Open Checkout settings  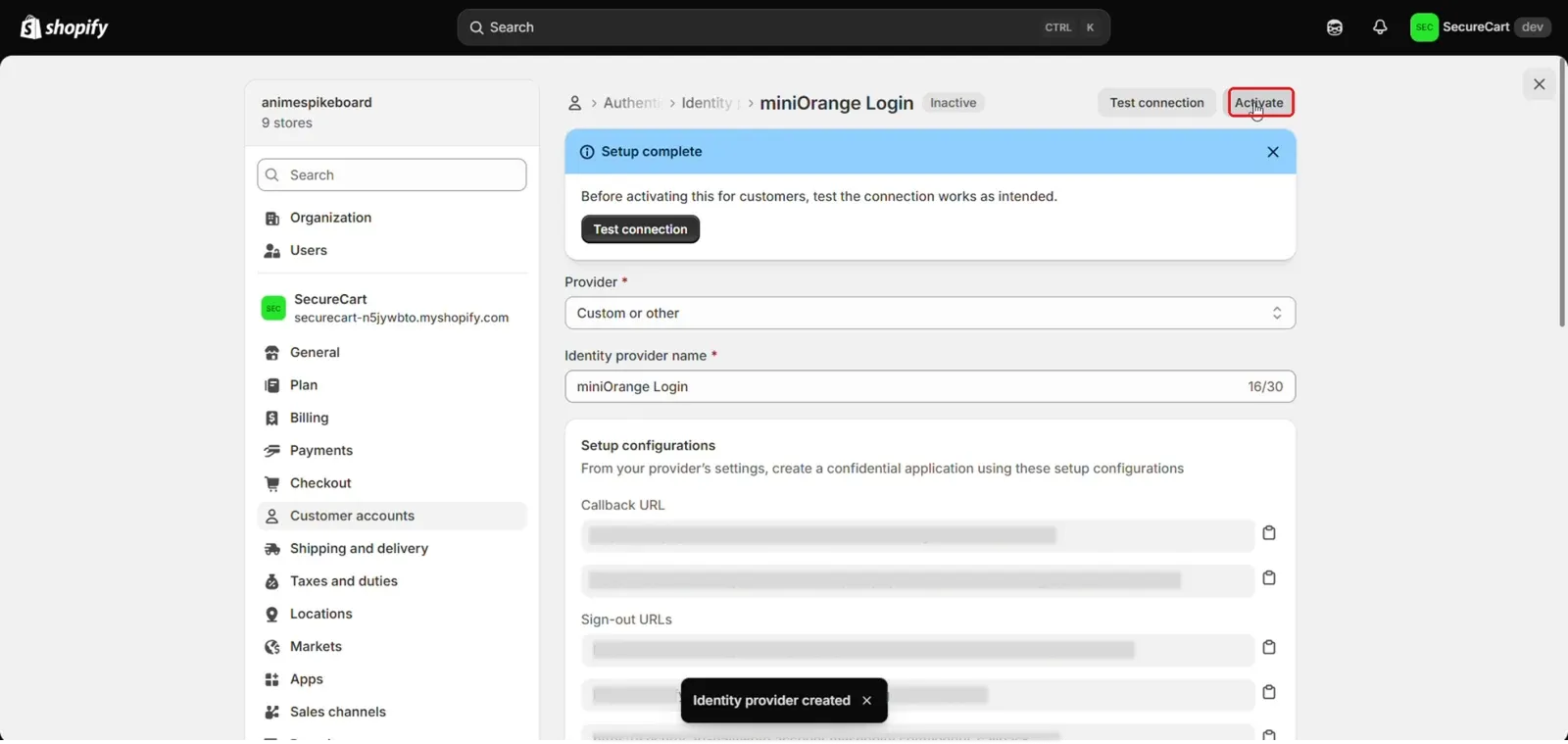point(392,483)
